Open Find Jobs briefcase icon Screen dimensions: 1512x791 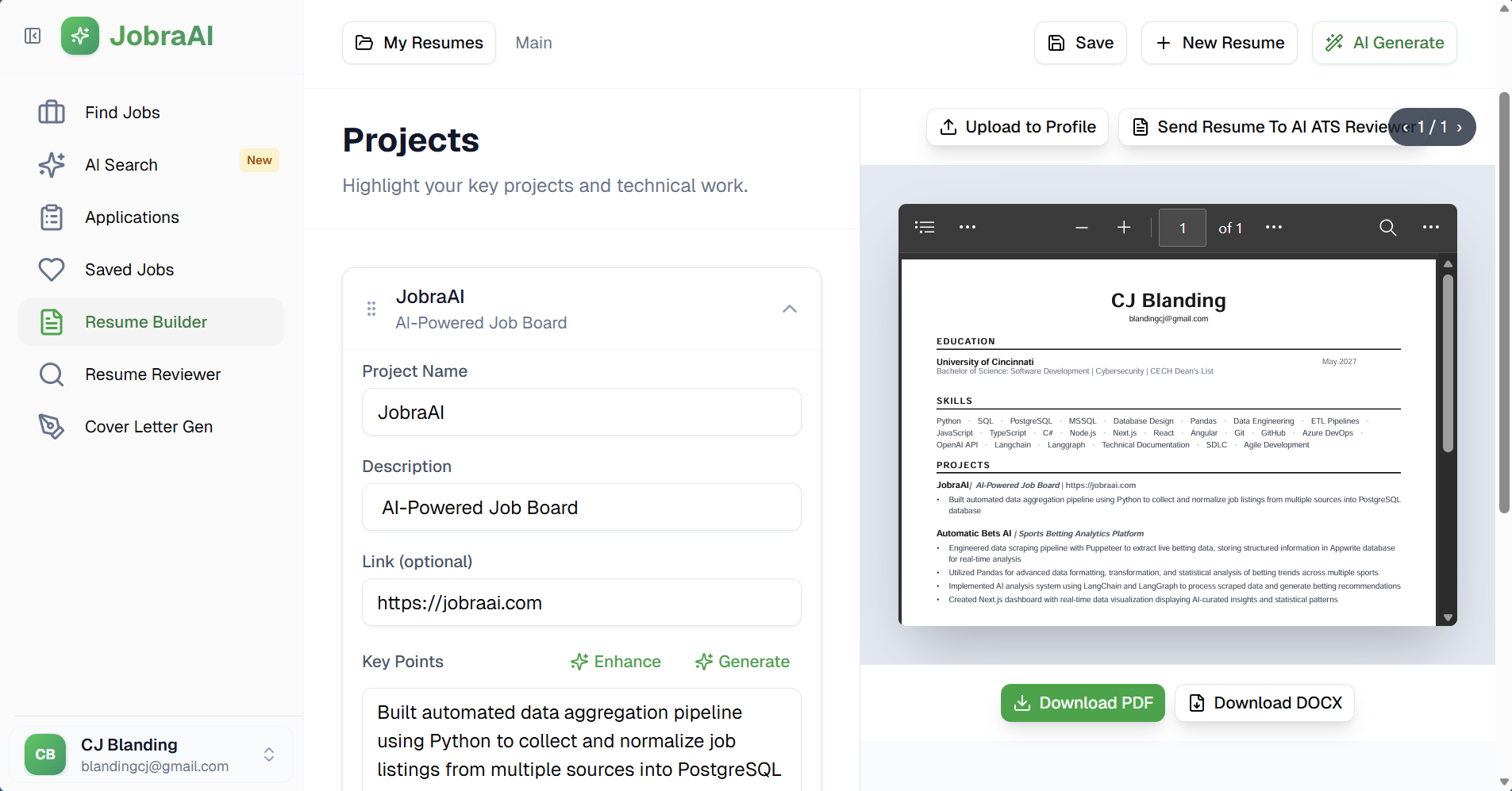point(52,112)
